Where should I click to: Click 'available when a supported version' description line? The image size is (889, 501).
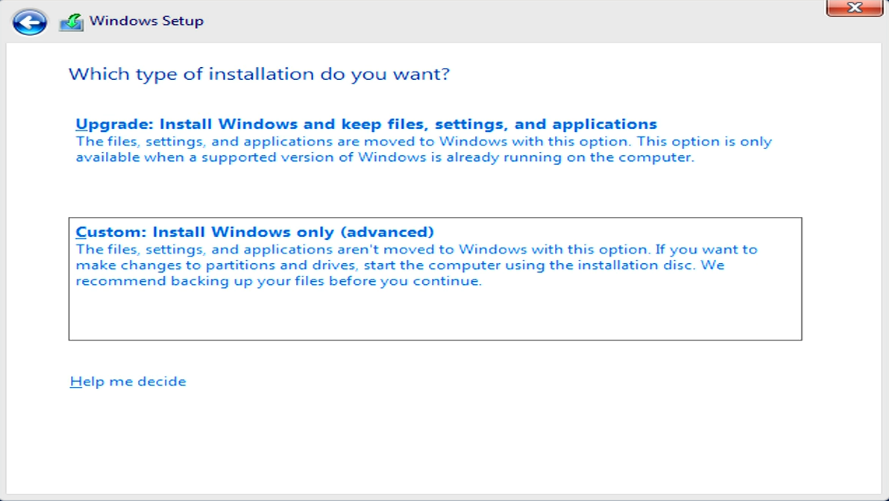(x=385, y=157)
